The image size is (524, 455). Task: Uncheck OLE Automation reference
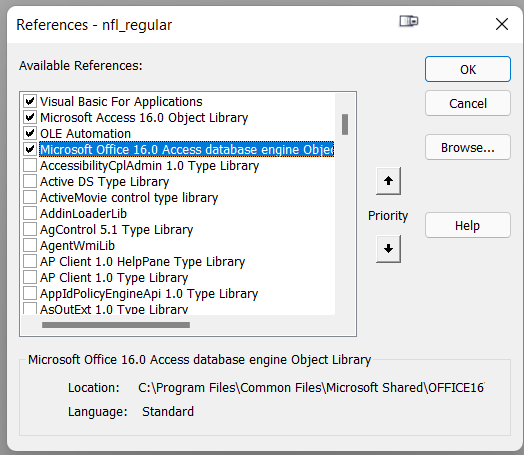point(30,133)
